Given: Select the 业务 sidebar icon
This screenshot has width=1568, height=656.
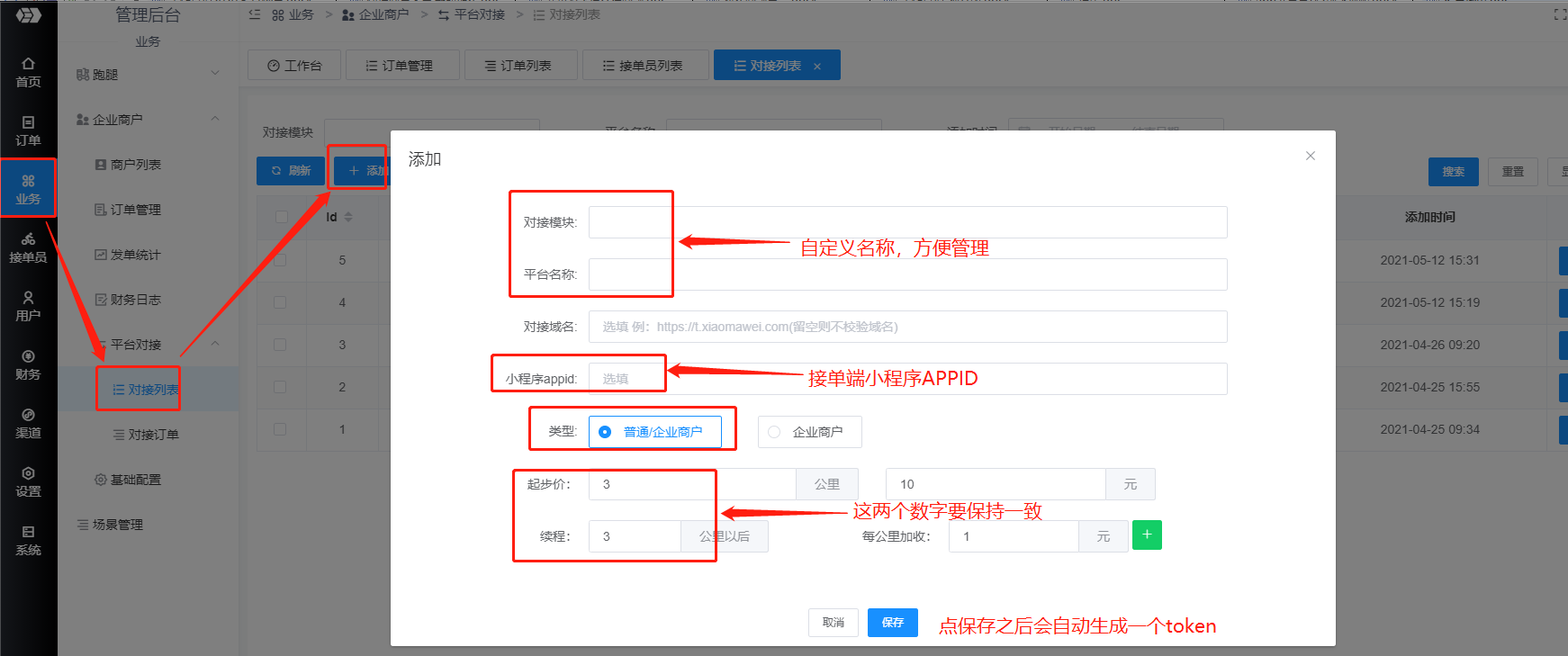Looking at the screenshot, I should pos(28,189).
